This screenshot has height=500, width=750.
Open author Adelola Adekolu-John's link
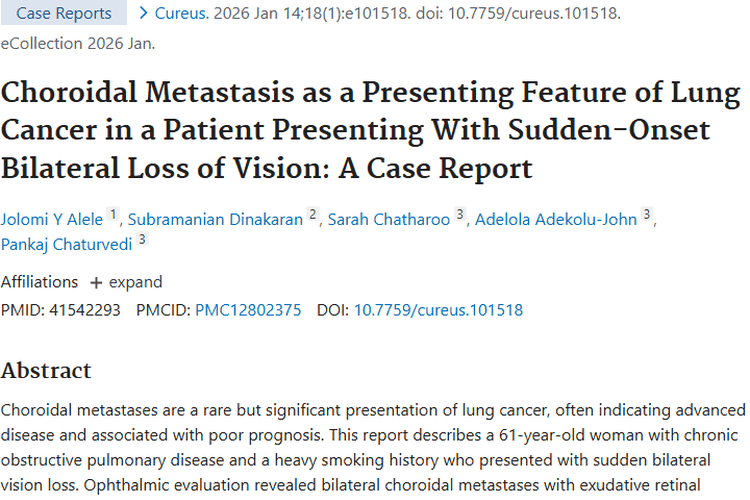tap(558, 219)
